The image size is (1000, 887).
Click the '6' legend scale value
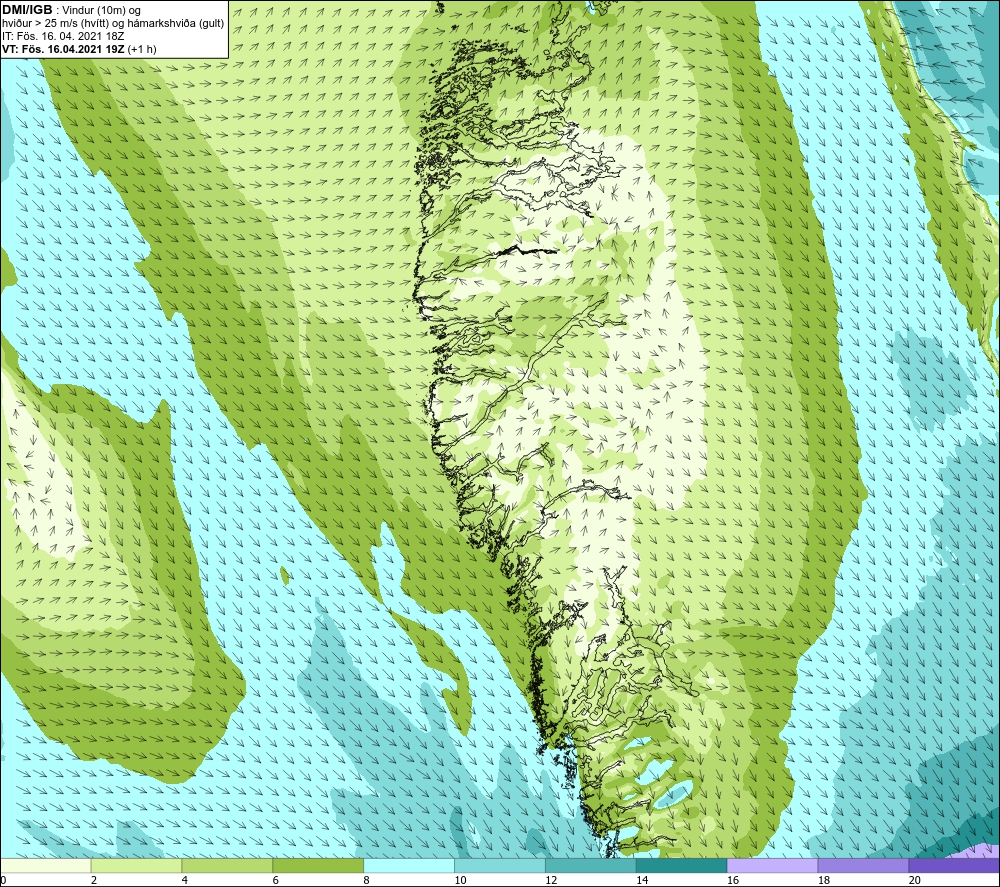coord(276,880)
